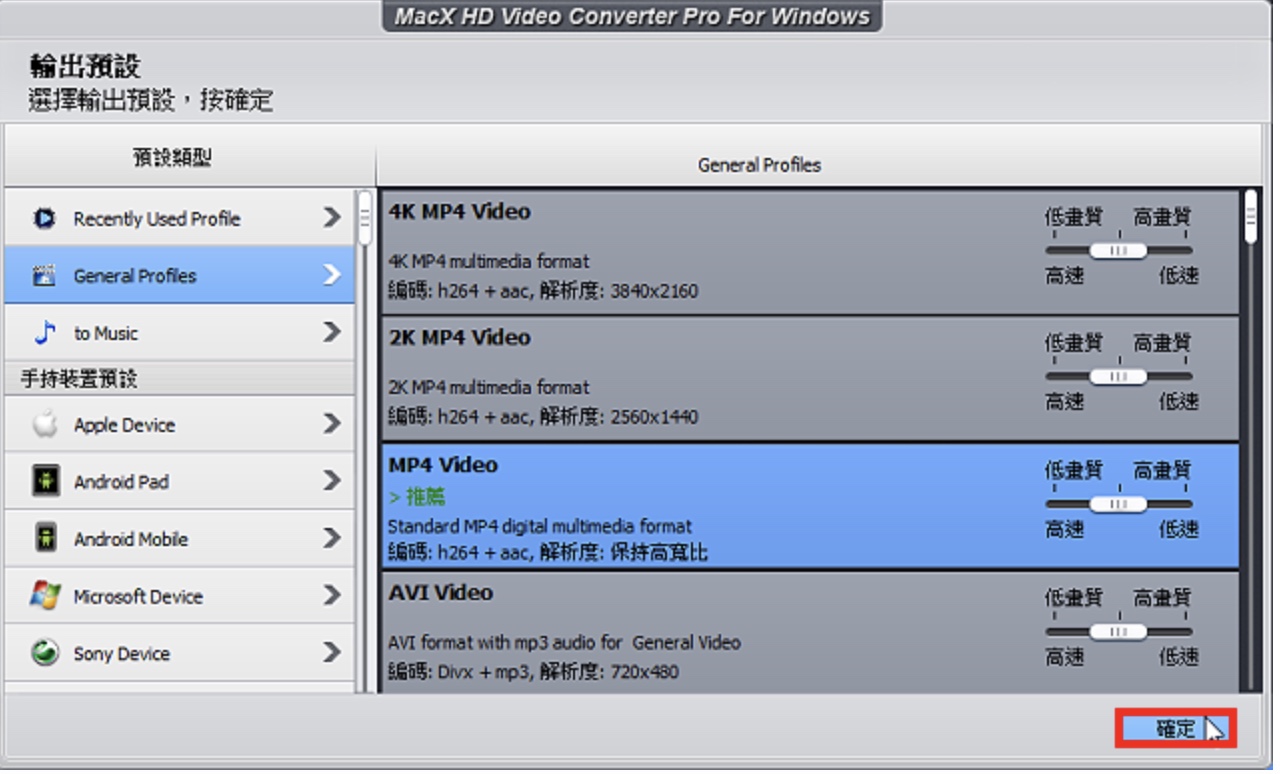Adjust quality slider for MP4 Video
This screenshot has width=1280, height=774.
point(1118,505)
